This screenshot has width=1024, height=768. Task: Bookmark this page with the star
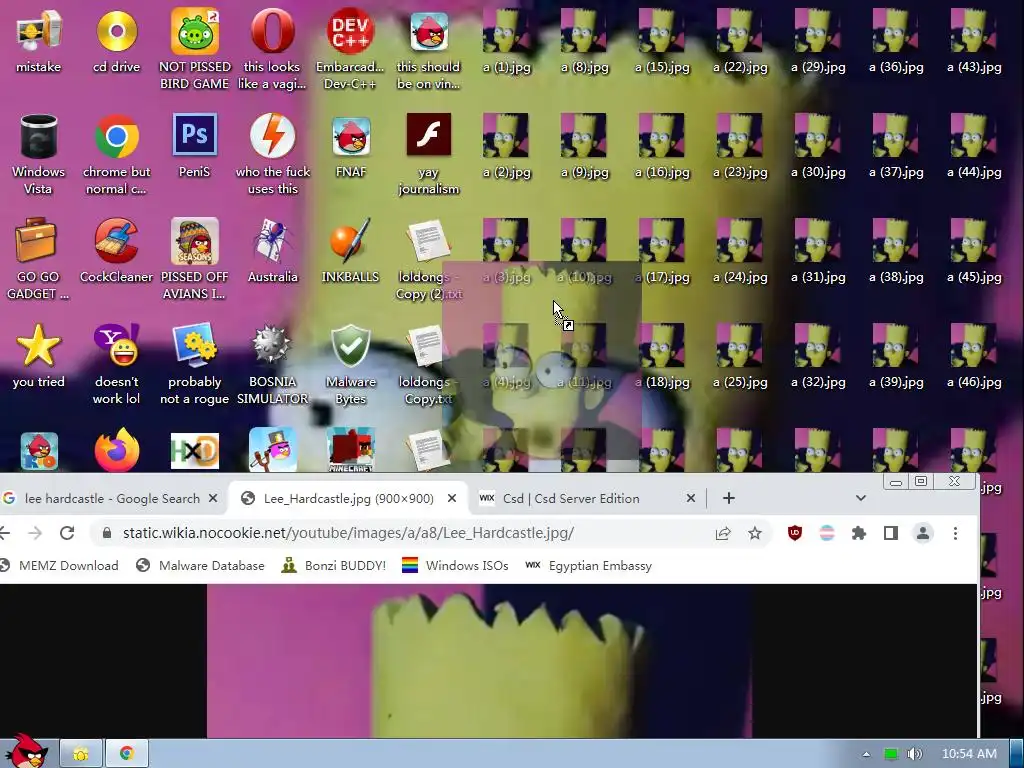(x=755, y=534)
